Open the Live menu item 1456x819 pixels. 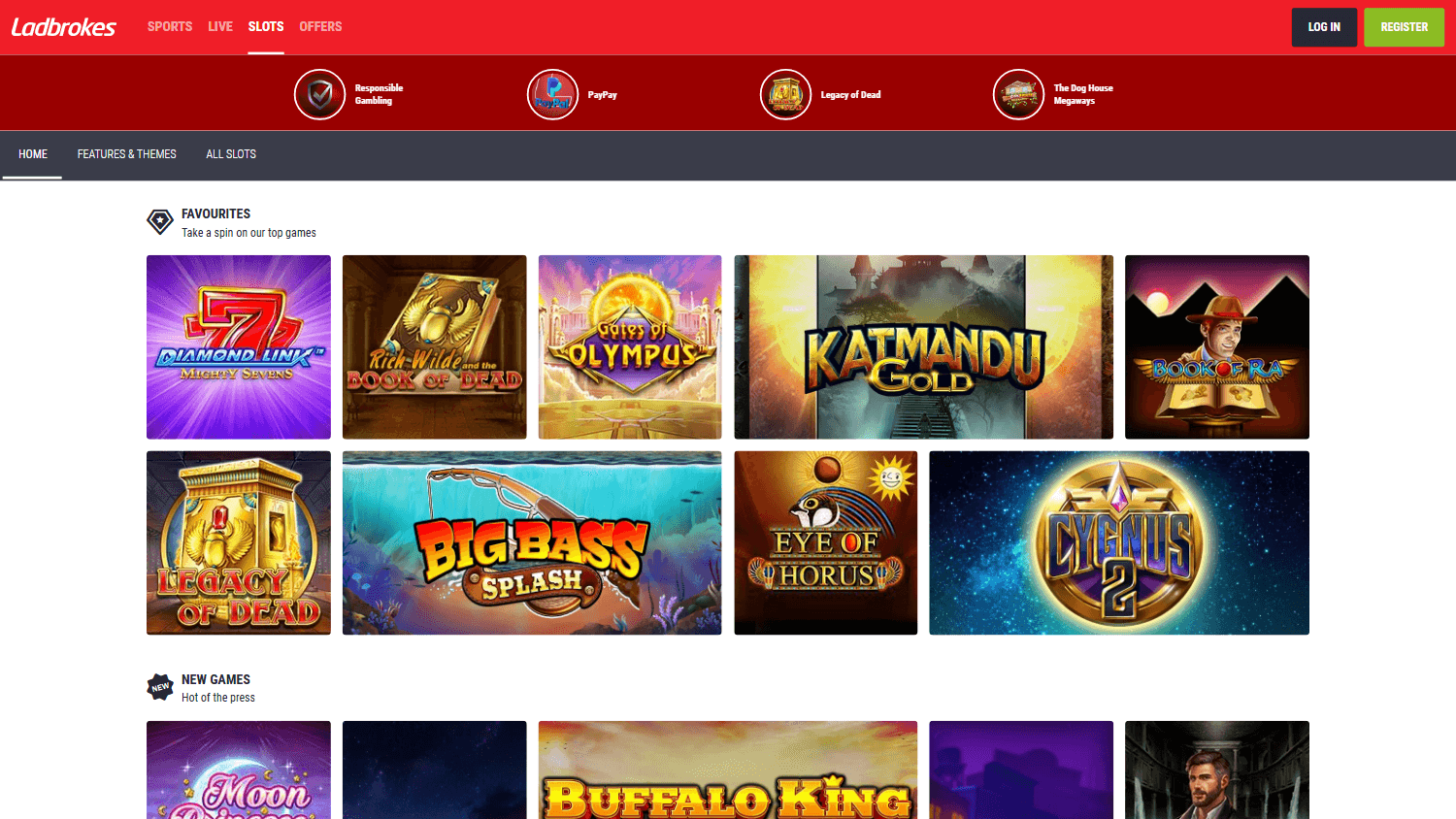tap(220, 26)
